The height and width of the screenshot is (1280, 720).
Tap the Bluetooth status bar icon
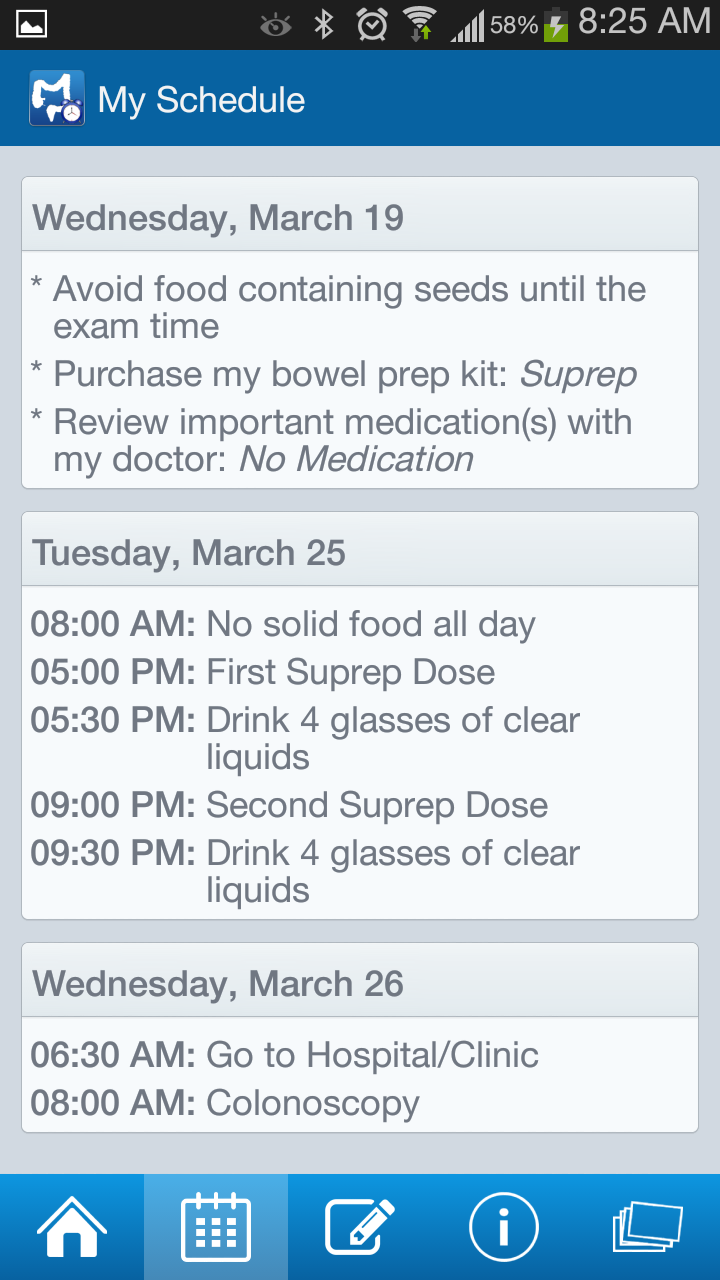[x=323, y=24]
